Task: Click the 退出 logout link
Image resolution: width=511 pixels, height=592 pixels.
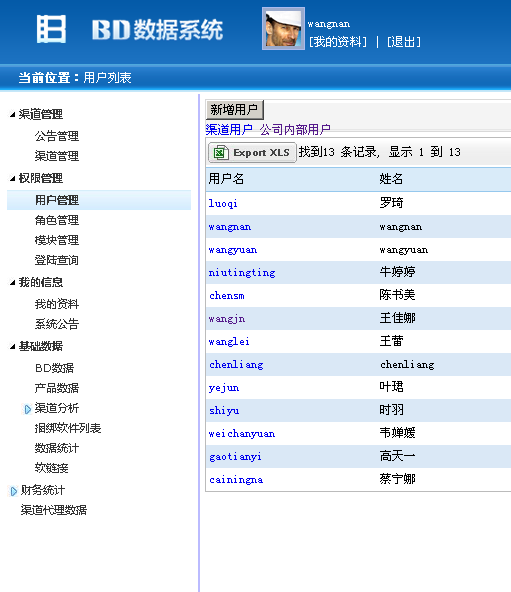Action: (x=404, y=42)
